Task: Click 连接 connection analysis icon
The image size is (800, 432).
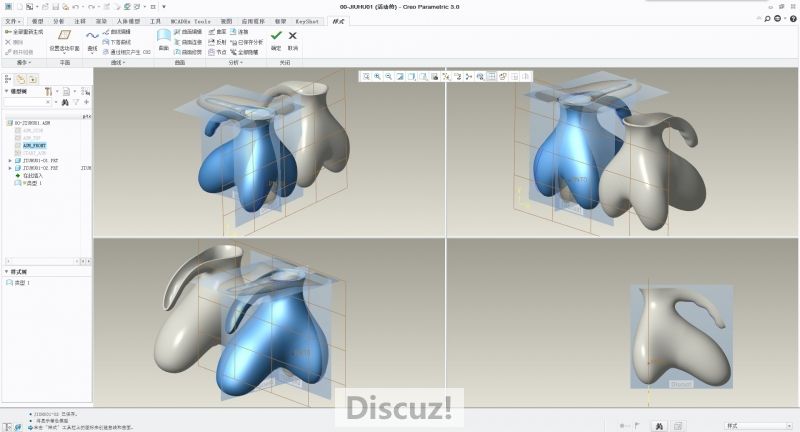Action: (239, 32)
